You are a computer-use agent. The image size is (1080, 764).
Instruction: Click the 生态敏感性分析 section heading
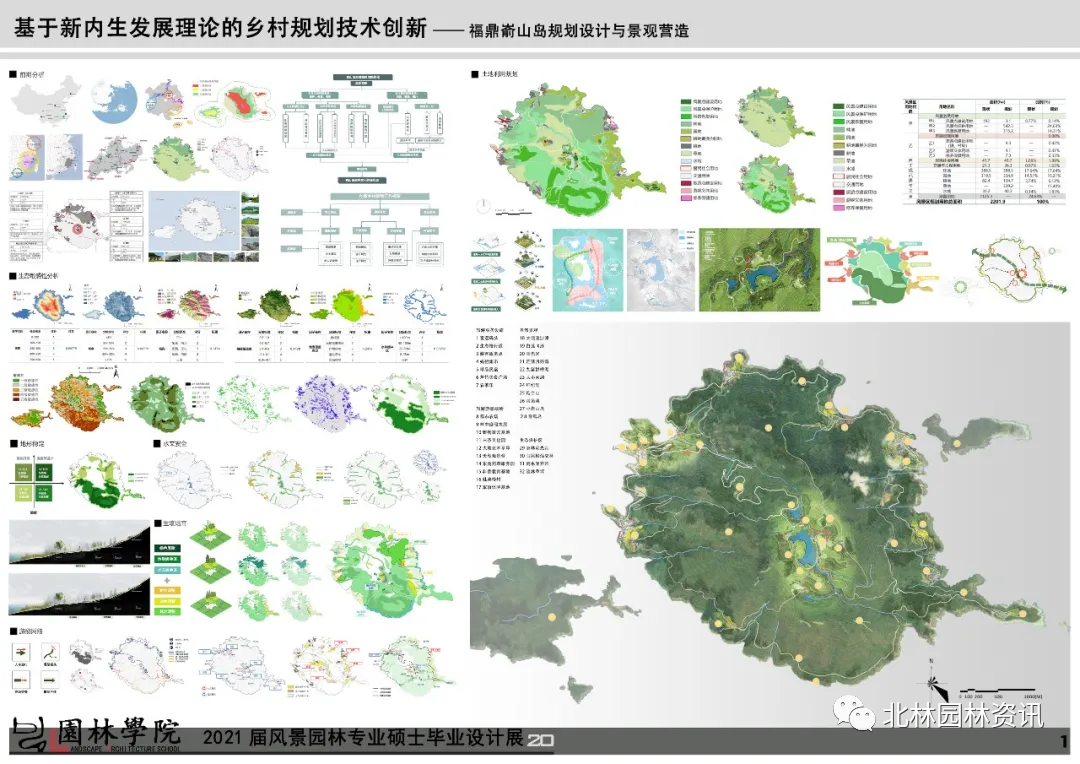34,276
